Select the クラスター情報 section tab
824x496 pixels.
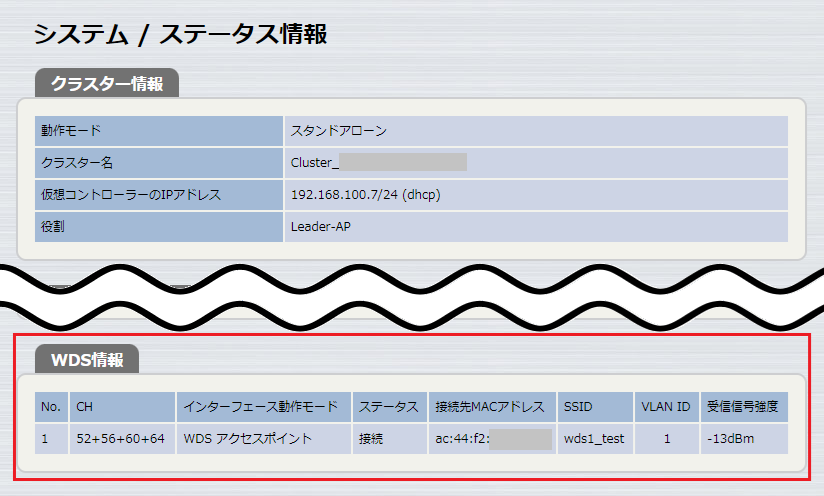[x=107, y=83]
